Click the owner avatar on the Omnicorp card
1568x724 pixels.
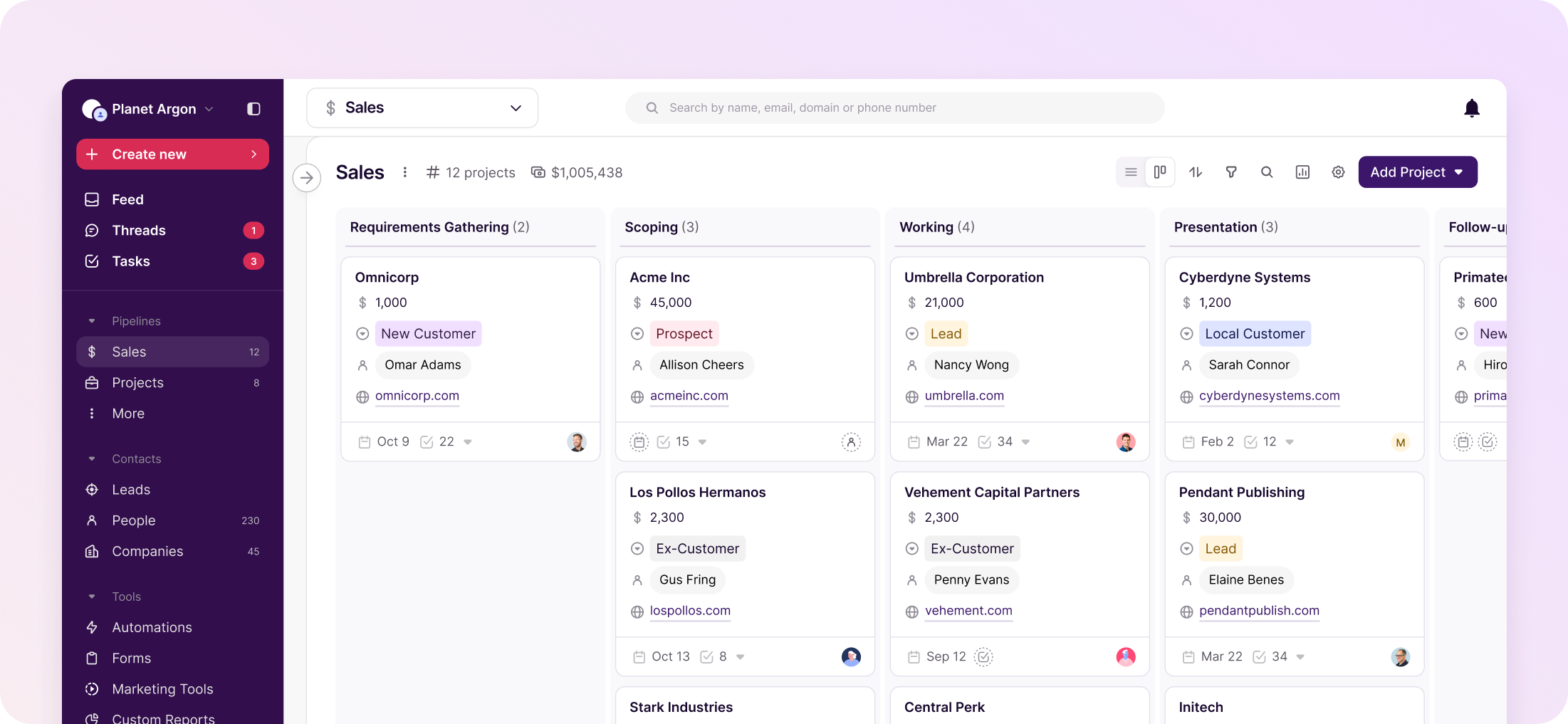click(577, 442)
